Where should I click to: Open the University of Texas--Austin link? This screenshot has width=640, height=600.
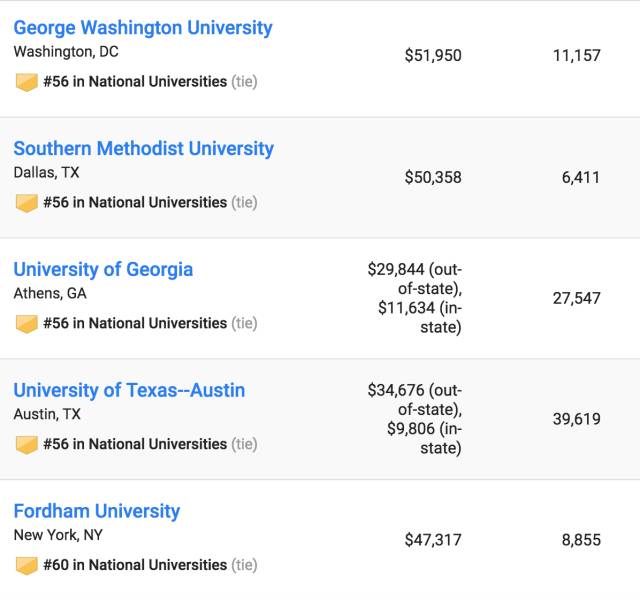(x=129, y=391)
